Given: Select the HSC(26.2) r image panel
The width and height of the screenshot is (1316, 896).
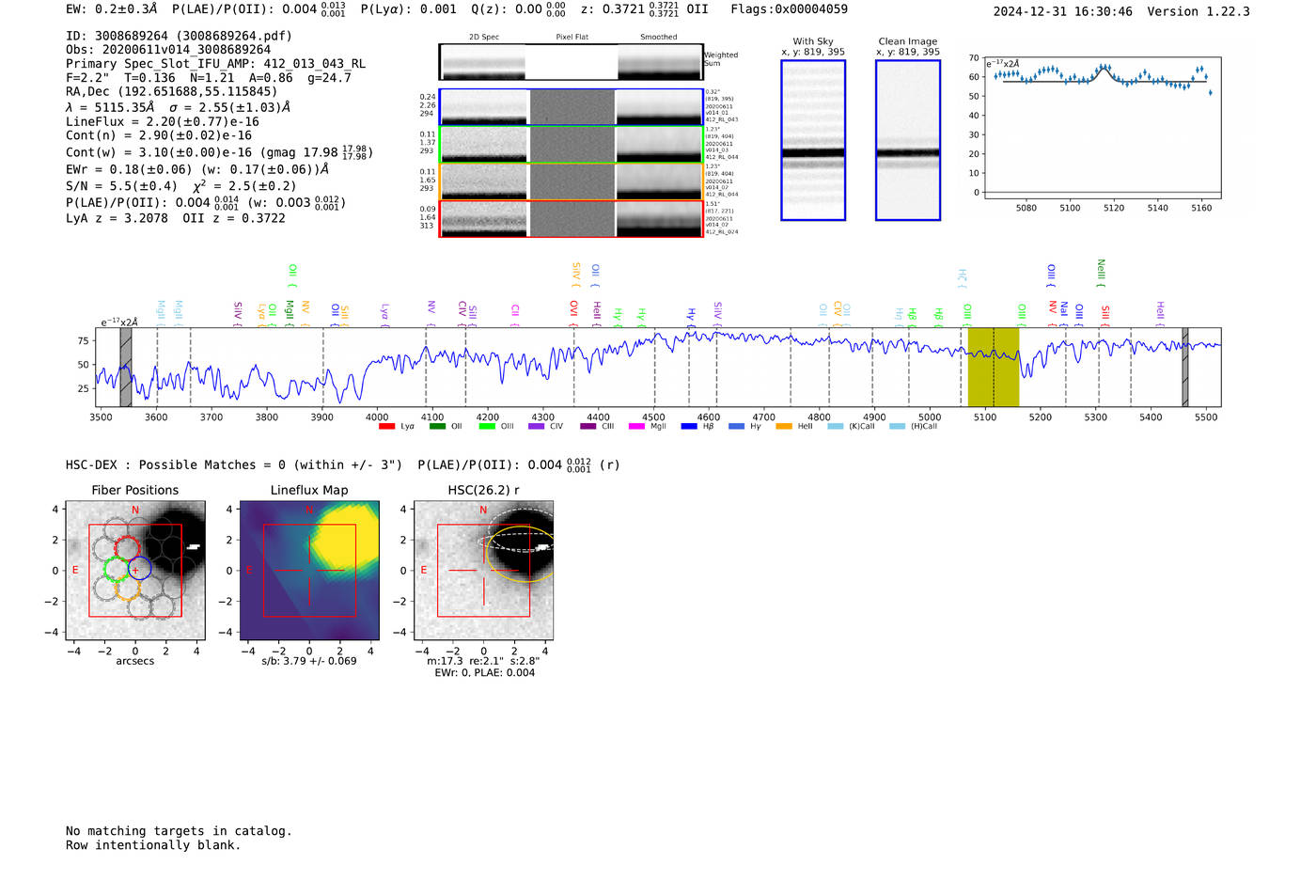Looking at the screenshot, I should tap(483, 571).
